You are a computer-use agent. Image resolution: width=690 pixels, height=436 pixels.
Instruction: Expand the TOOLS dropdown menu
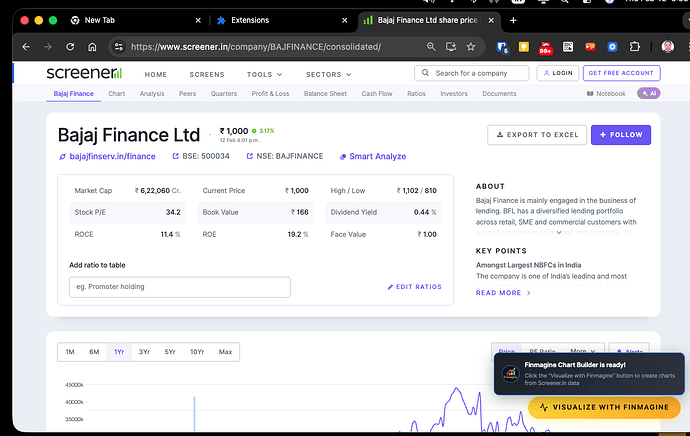pos(264,74)
